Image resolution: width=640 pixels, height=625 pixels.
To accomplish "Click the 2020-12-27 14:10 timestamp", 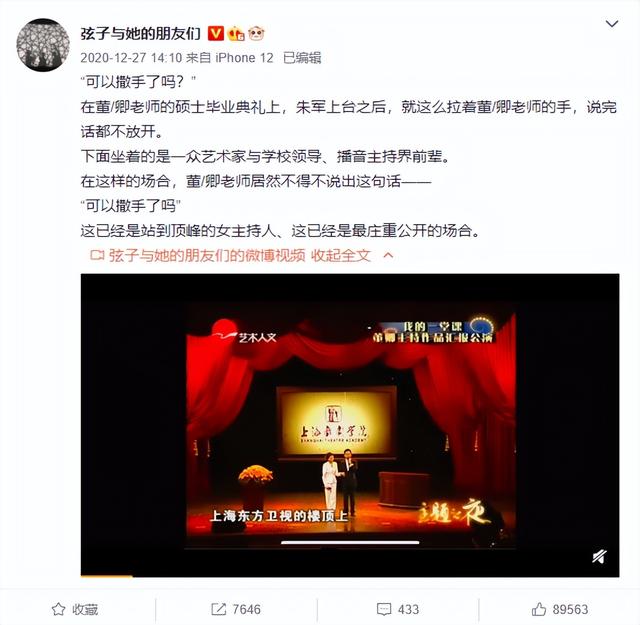I will click(131, 58).
